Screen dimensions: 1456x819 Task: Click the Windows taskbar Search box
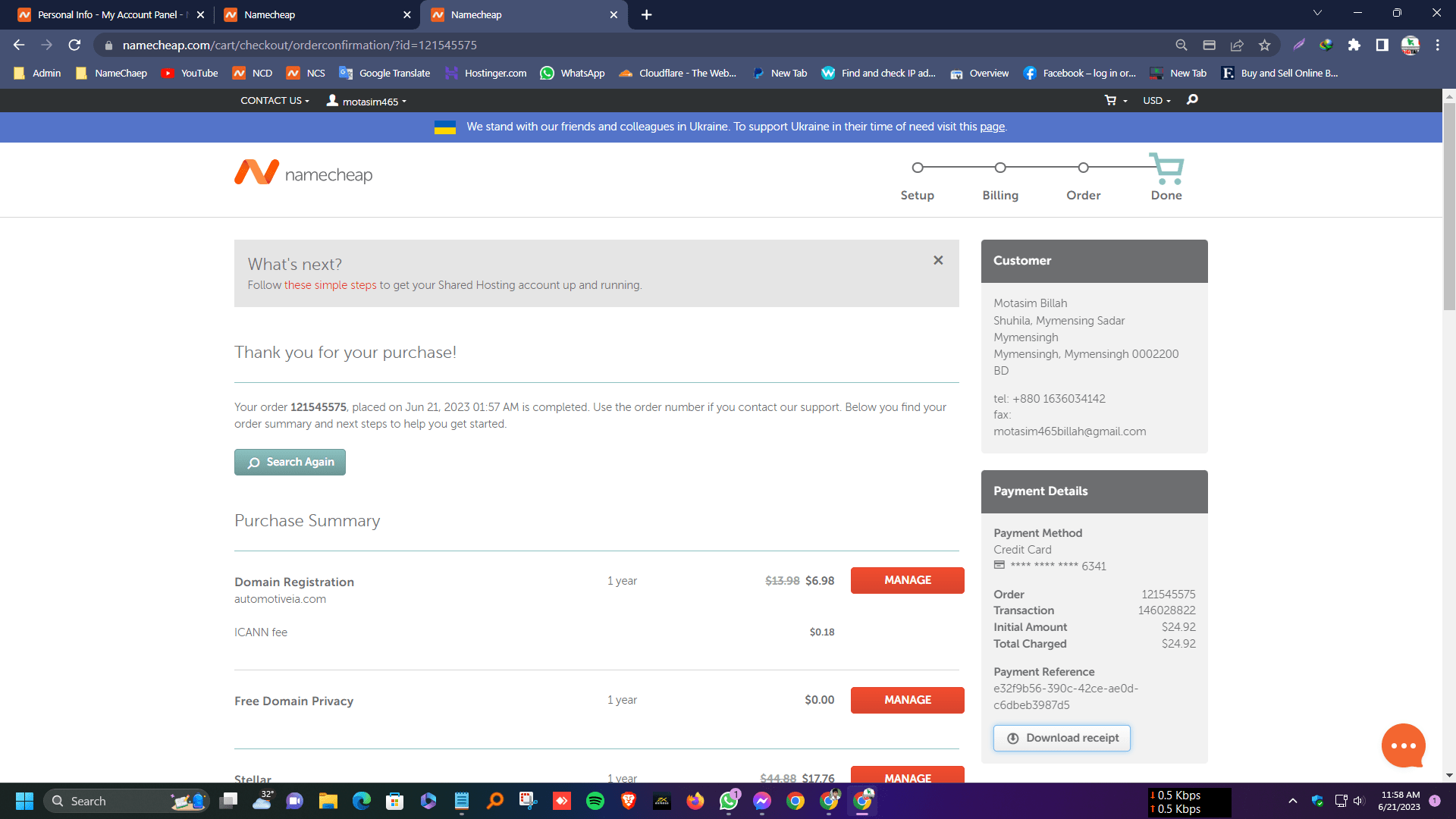pyautogui.click(x=126, y=801)
